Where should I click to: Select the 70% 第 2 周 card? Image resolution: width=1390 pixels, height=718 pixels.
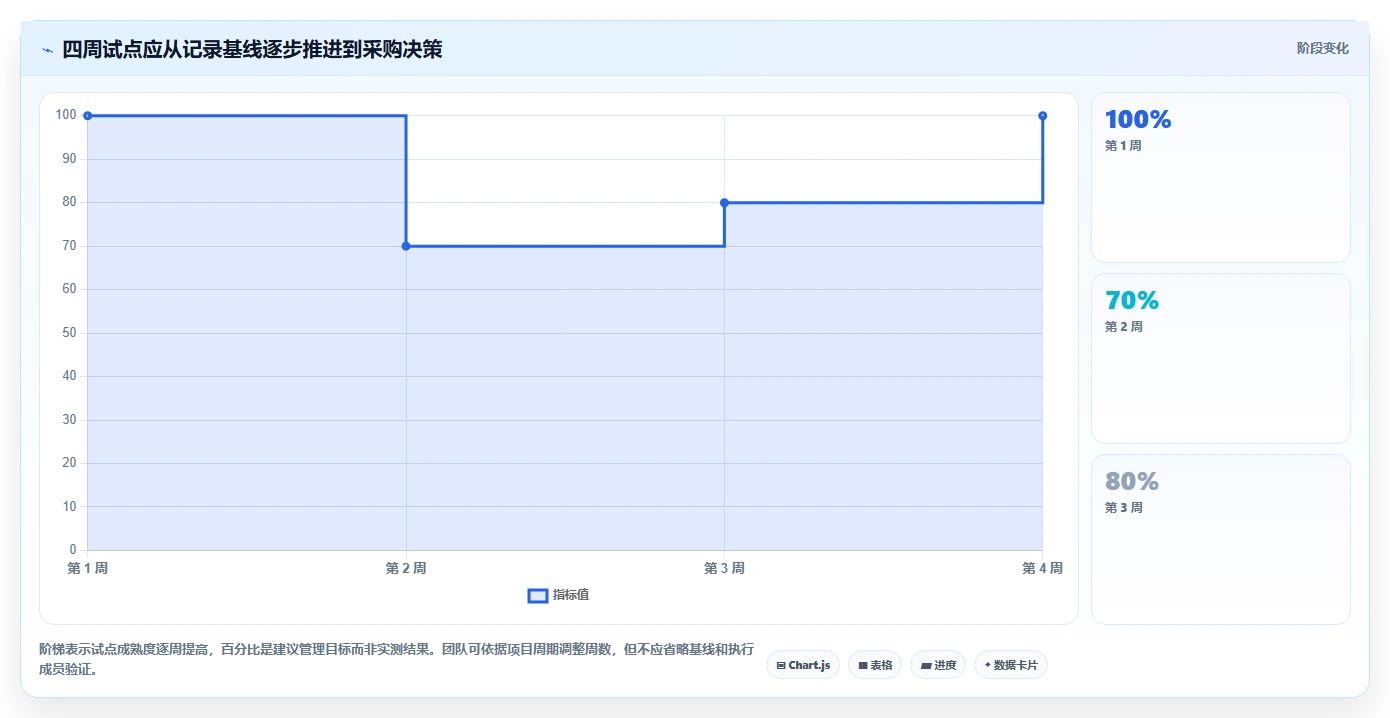pyautogui.click(x=1221, y=359)
